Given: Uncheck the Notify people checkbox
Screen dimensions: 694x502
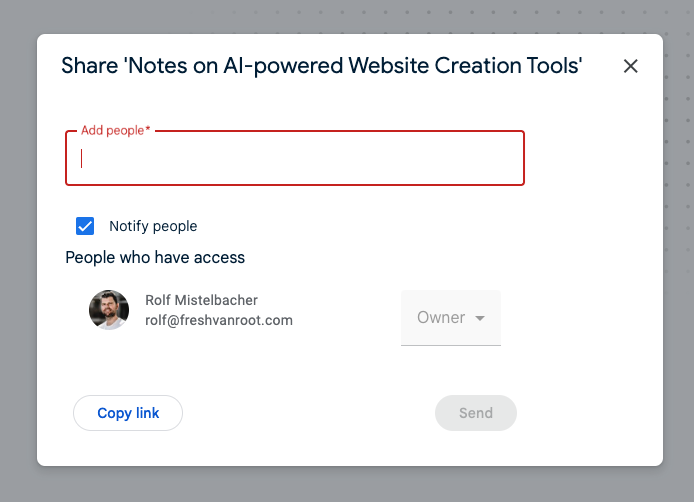Looking at the screenshot, I should pyautogui.click(x=85, y=226).
